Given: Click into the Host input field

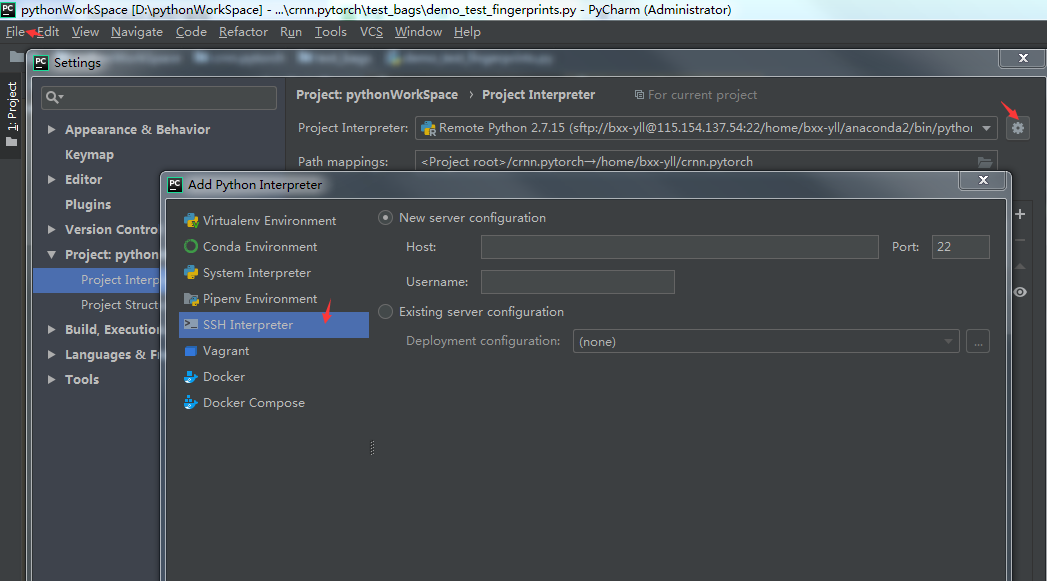Looking at the screenshot, I should click(x=680, y=246).
